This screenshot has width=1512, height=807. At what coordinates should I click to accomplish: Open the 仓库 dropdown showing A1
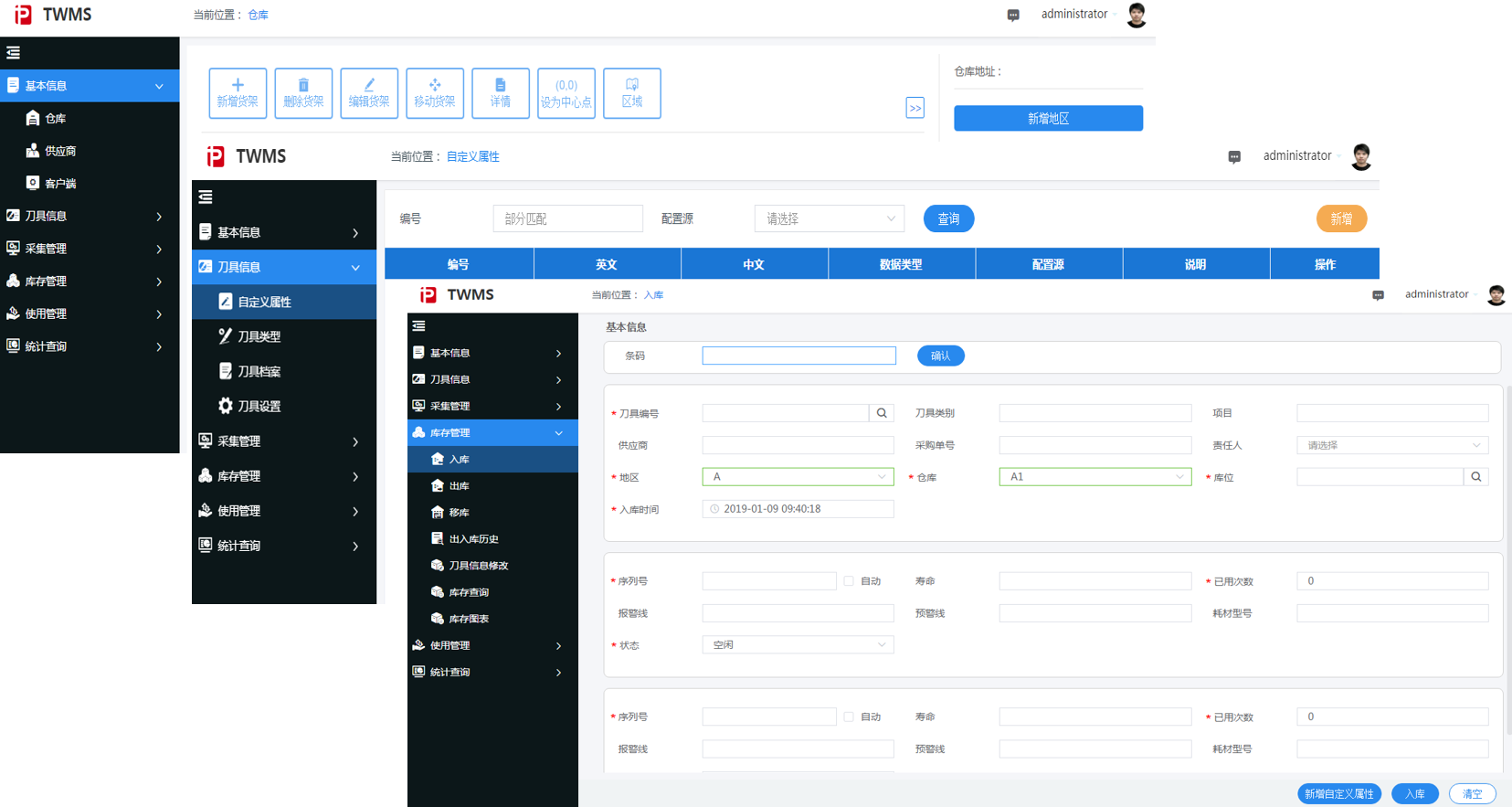pos(1094,477)
